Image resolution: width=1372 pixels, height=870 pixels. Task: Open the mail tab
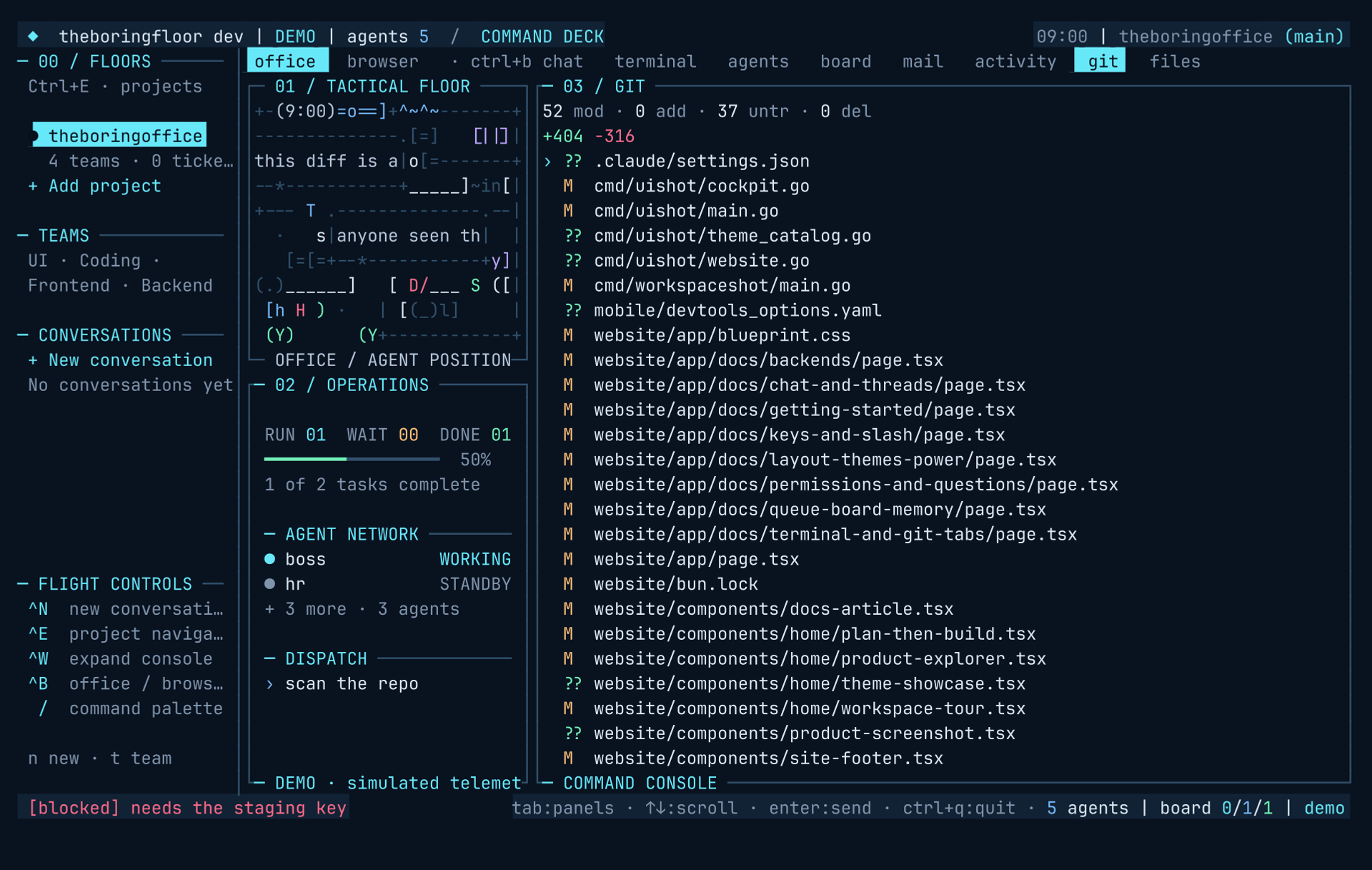[923, 61]
